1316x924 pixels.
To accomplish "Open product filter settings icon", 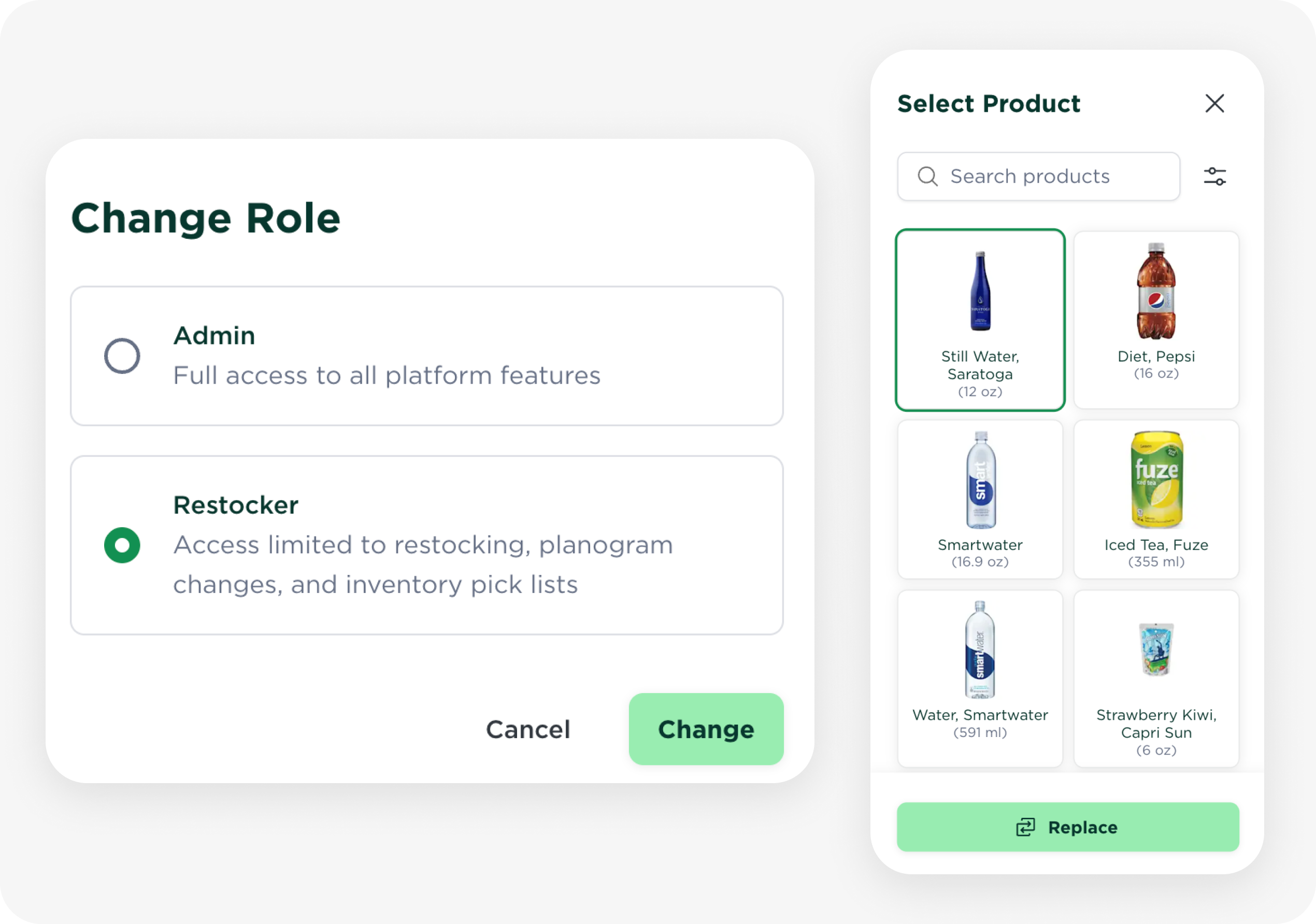I will (x=1214, y=177).
